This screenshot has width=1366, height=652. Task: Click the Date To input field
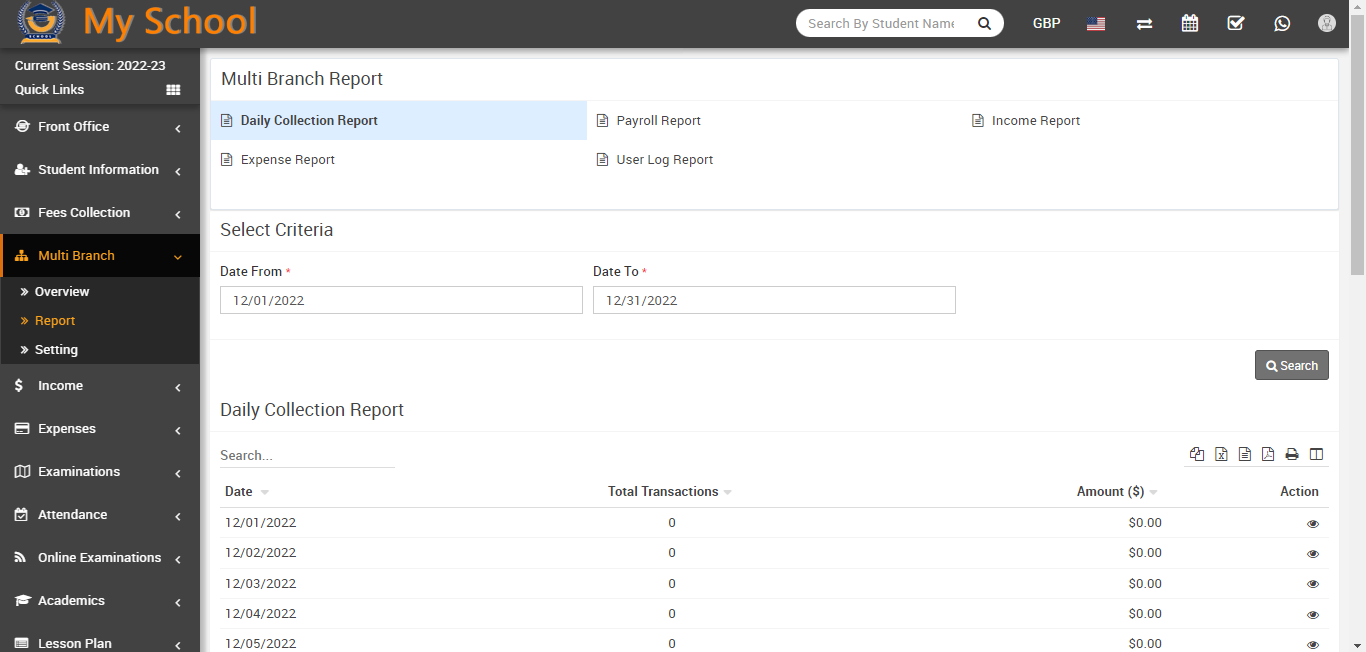click(x=774, y=300)
